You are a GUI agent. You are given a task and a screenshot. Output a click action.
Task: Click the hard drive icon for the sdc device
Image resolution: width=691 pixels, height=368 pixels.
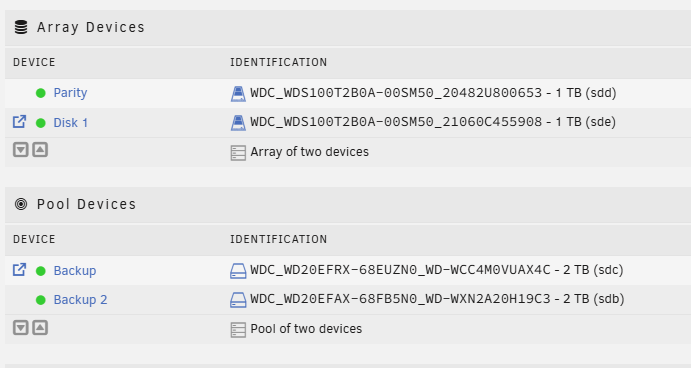(238, 271)
